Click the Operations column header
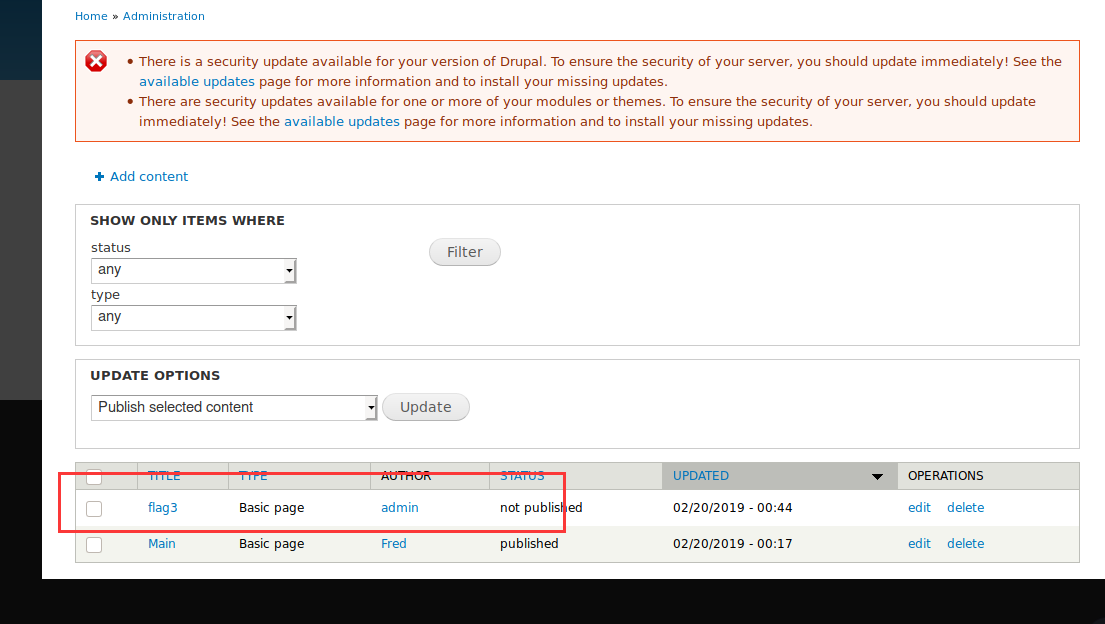This screenshot has width=1105, height=624. pos(945,476)
